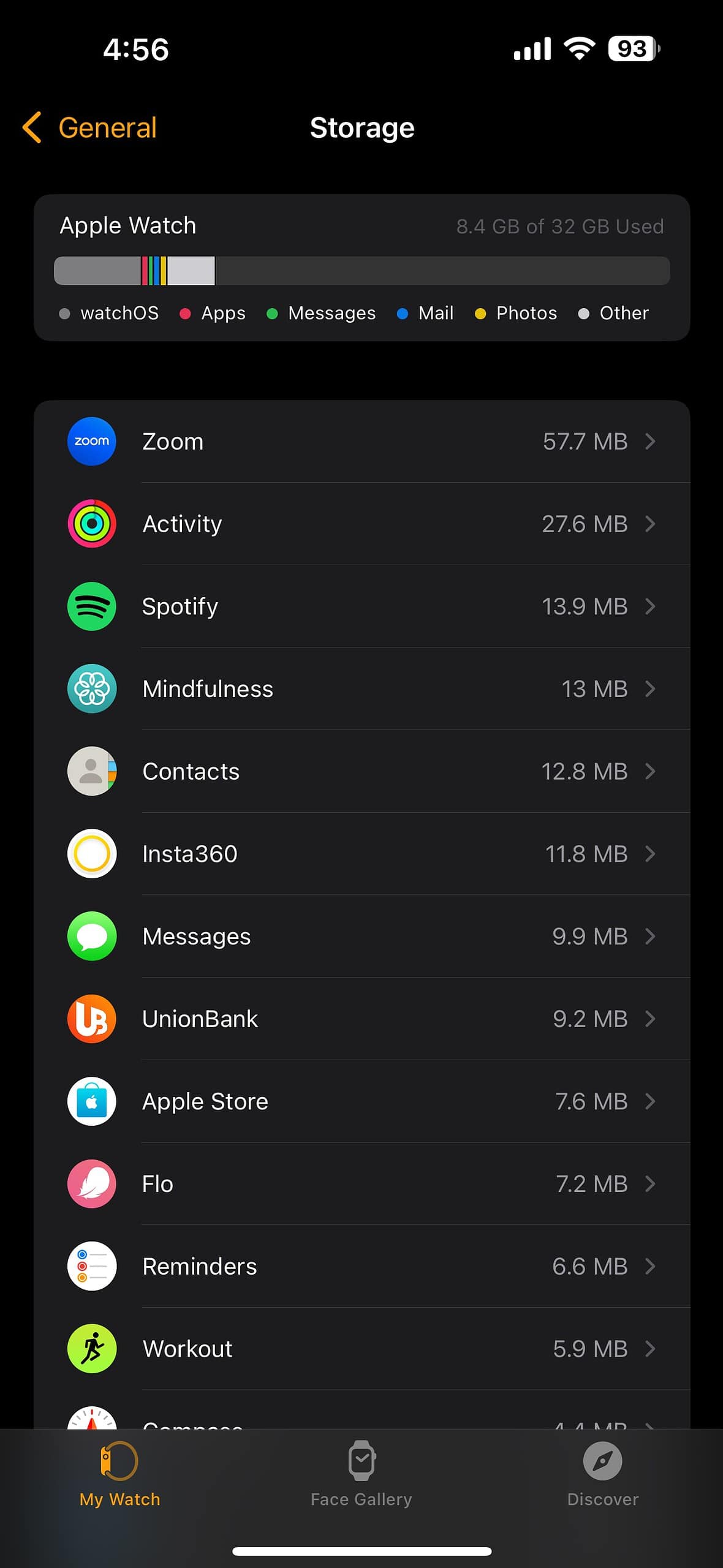Open the Apple Store storage entry
The image size is (723, 1568).
[x=362, y=1101]
